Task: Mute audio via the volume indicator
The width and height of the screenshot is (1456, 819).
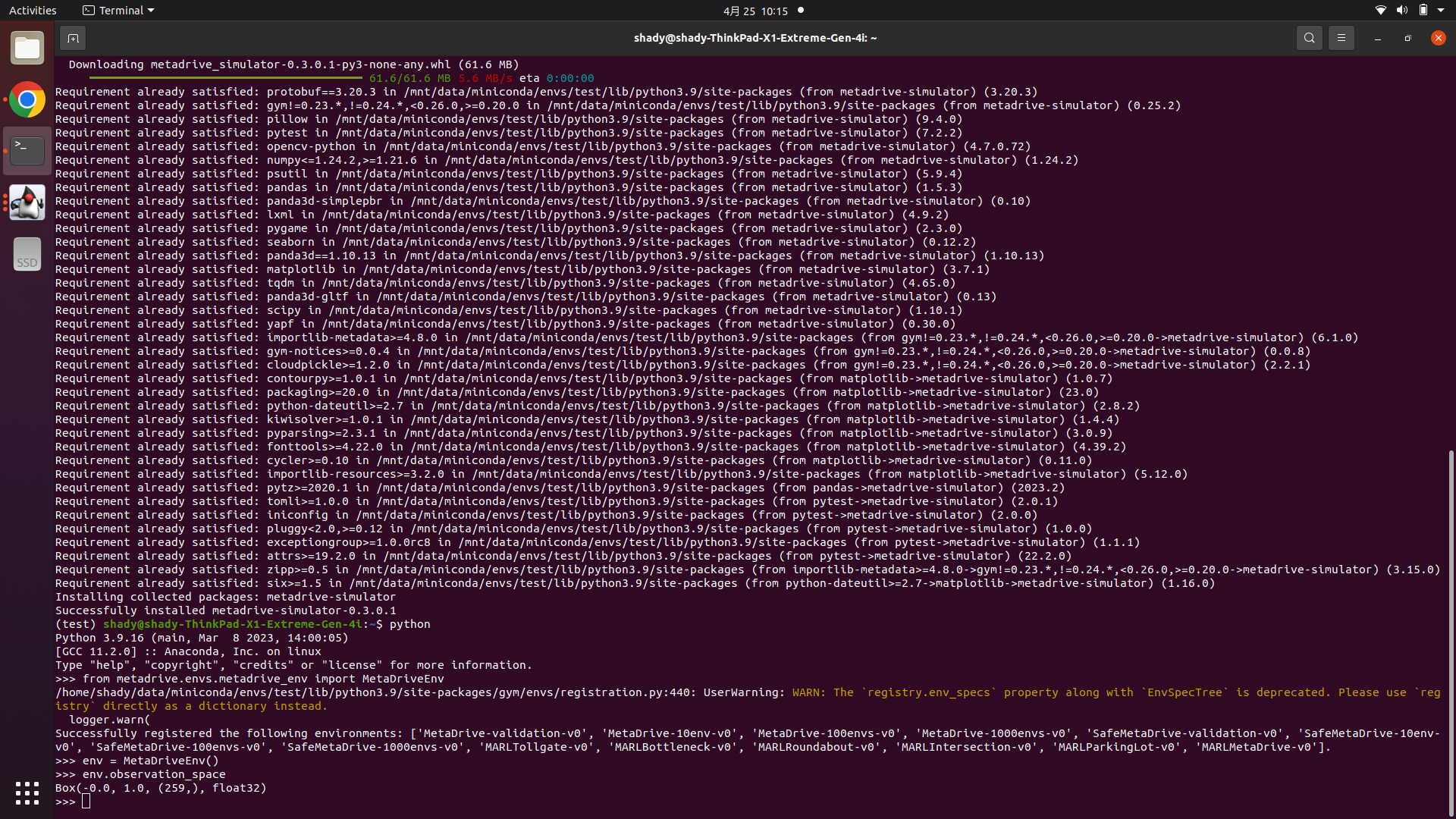Action: point(1402,10)
